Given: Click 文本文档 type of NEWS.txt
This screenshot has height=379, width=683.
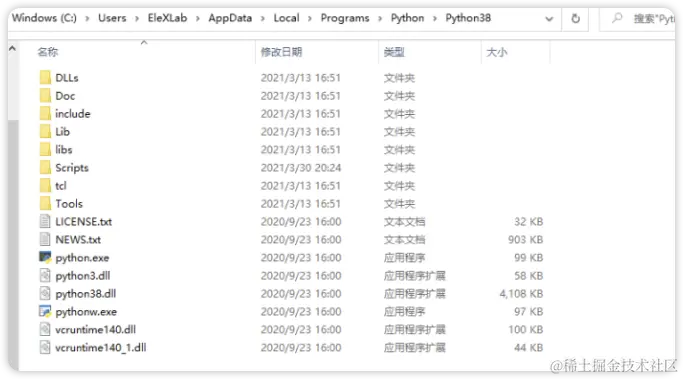Looking at the screenshot, I should coord(404,240).
